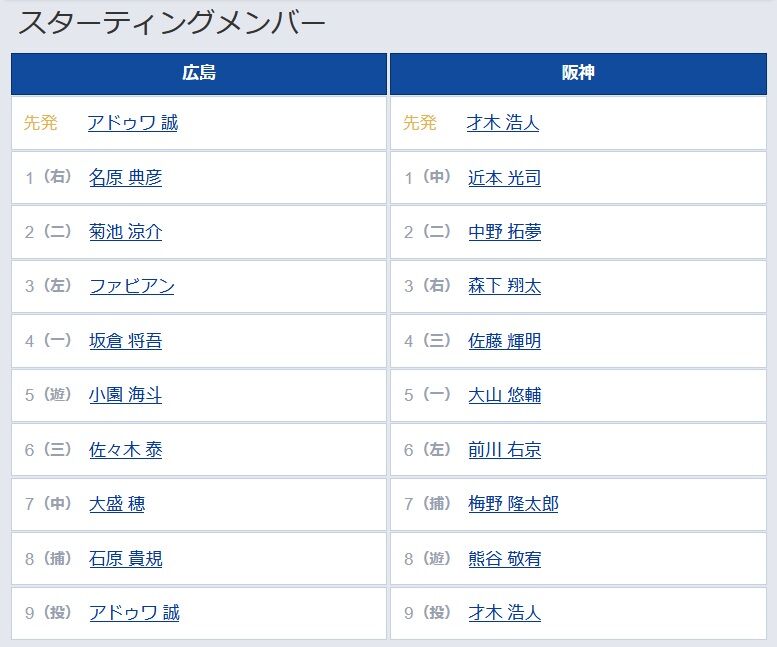Click ファビアン player link
The width and height of the screenshot is (777, 647).
[132, 286]
